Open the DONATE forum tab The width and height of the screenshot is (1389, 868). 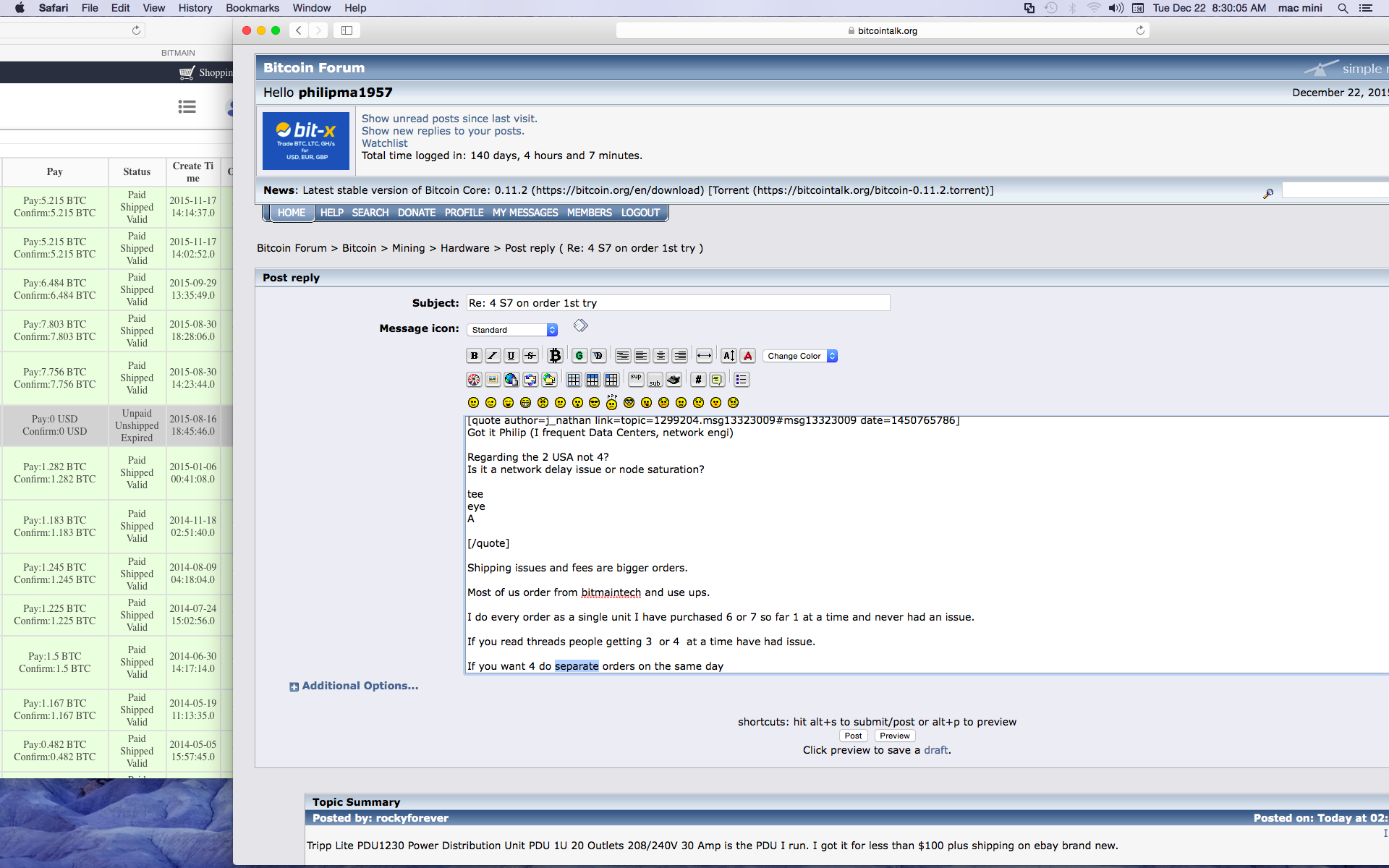417,213
